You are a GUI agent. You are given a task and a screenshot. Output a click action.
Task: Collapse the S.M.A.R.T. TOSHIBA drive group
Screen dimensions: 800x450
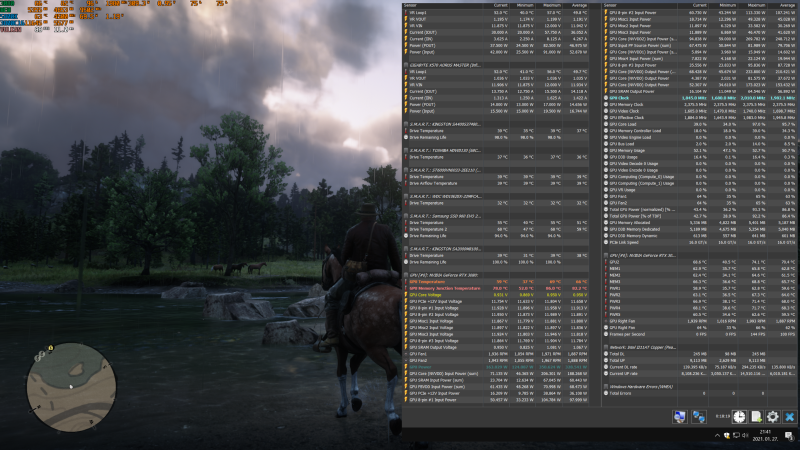(x=406, y=151)
